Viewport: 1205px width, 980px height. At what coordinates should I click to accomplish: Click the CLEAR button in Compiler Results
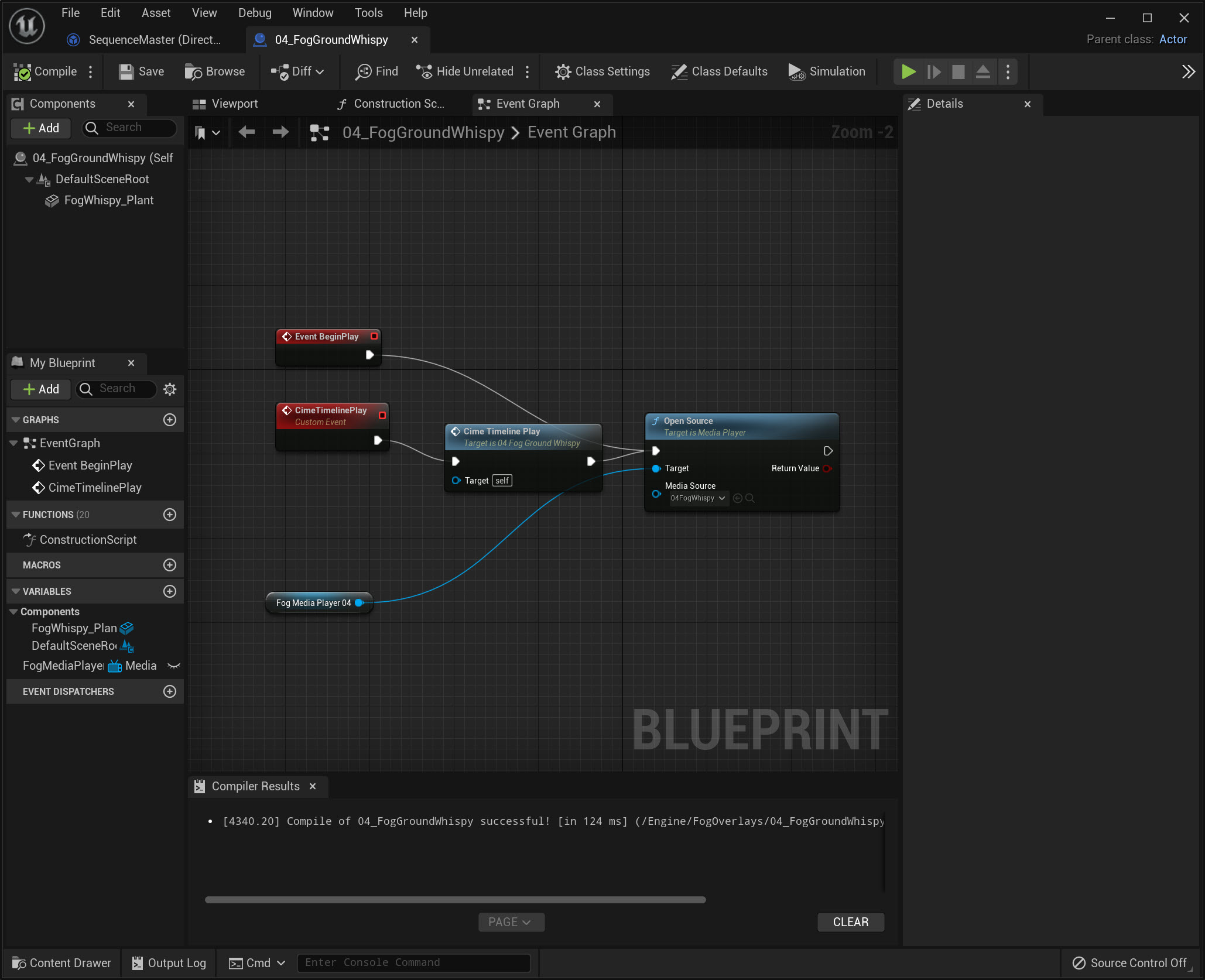pos(850,922)
